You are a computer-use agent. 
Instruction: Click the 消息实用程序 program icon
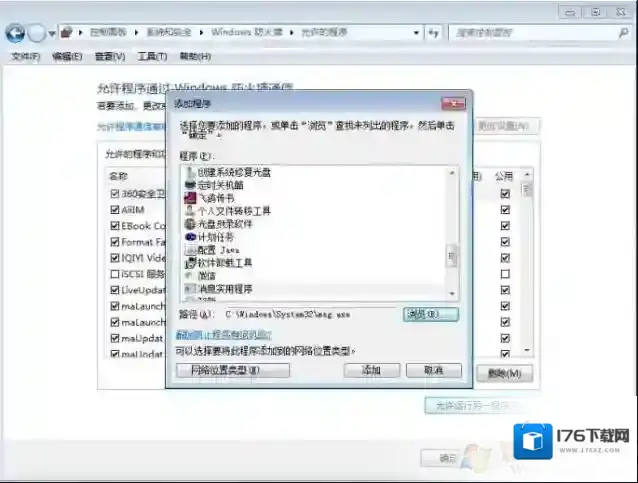pos(190,289)
